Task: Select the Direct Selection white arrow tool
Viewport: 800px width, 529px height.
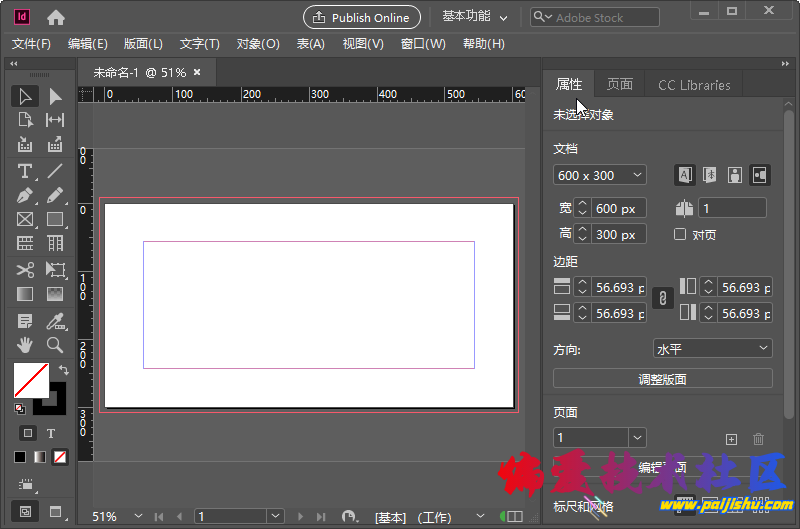Action: click(x=55, y=96)
